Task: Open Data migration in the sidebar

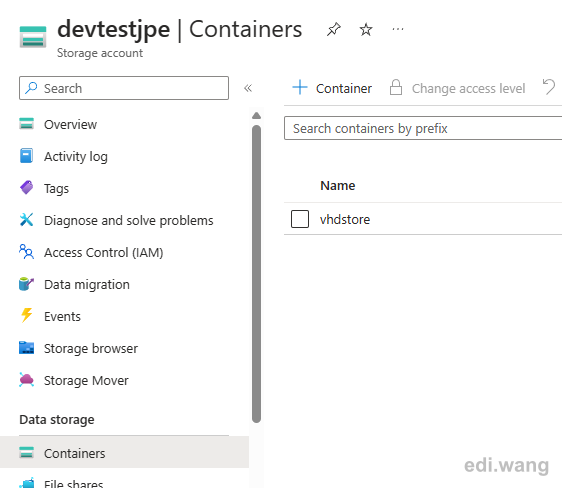Action: click(87, 284)
